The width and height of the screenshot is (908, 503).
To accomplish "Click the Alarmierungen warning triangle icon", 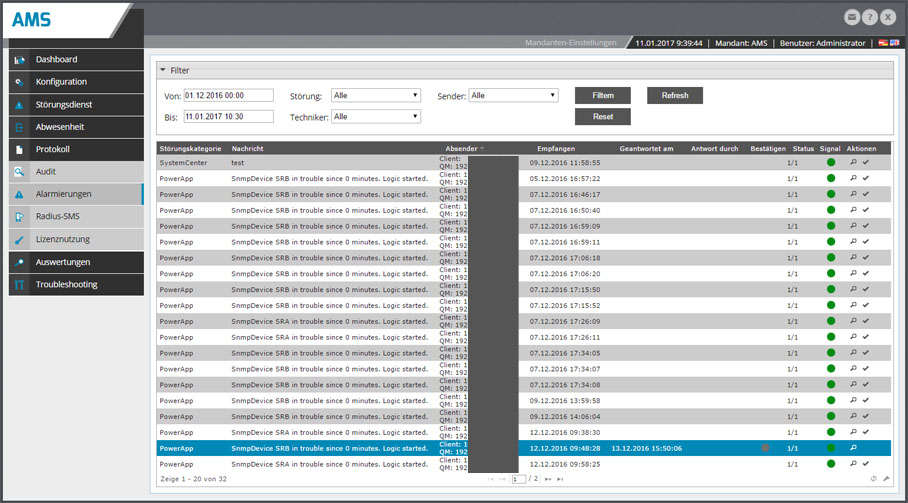I will pos(20,194).
